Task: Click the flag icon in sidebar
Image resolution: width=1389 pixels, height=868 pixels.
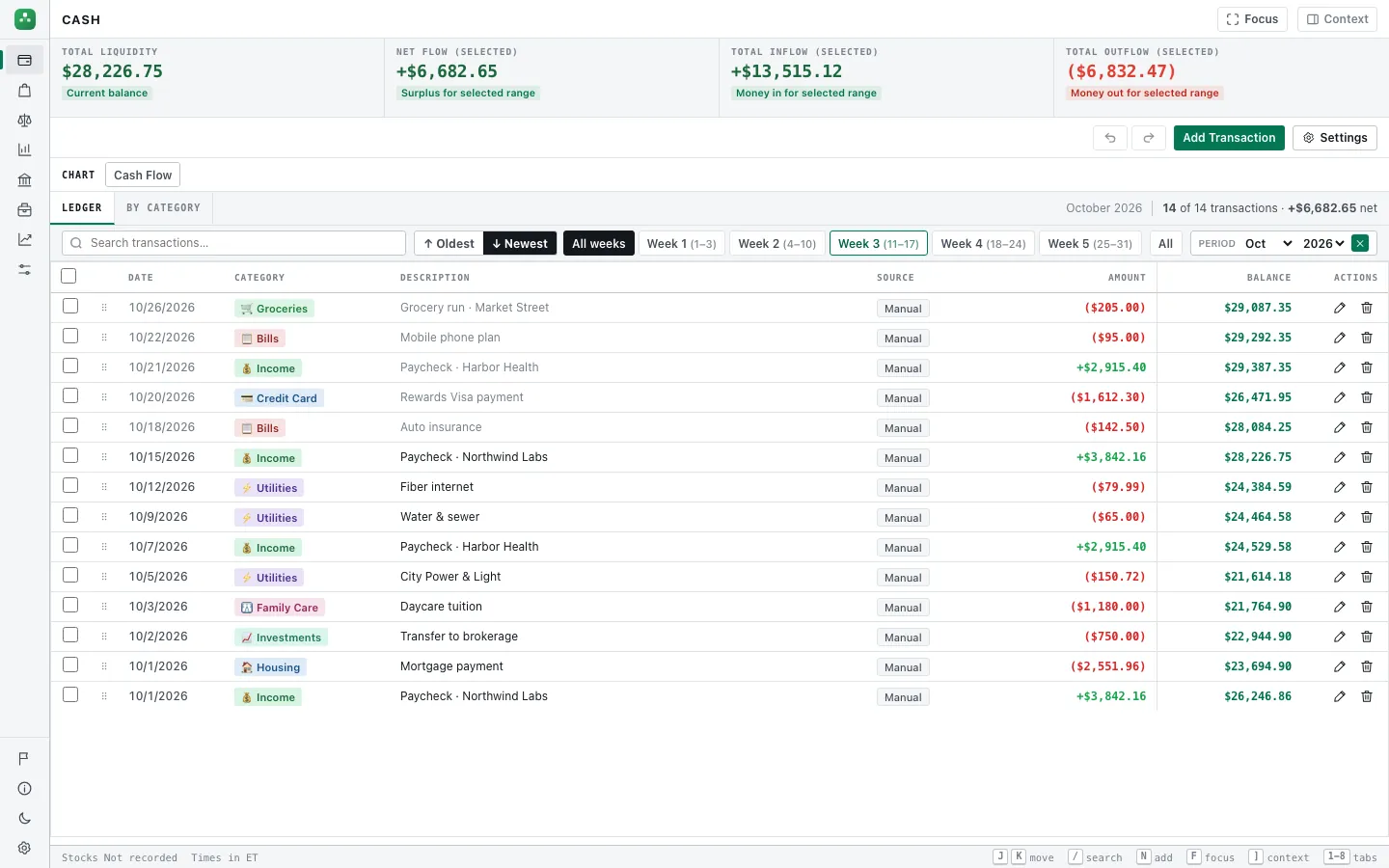Action: [x=25, y=759]
